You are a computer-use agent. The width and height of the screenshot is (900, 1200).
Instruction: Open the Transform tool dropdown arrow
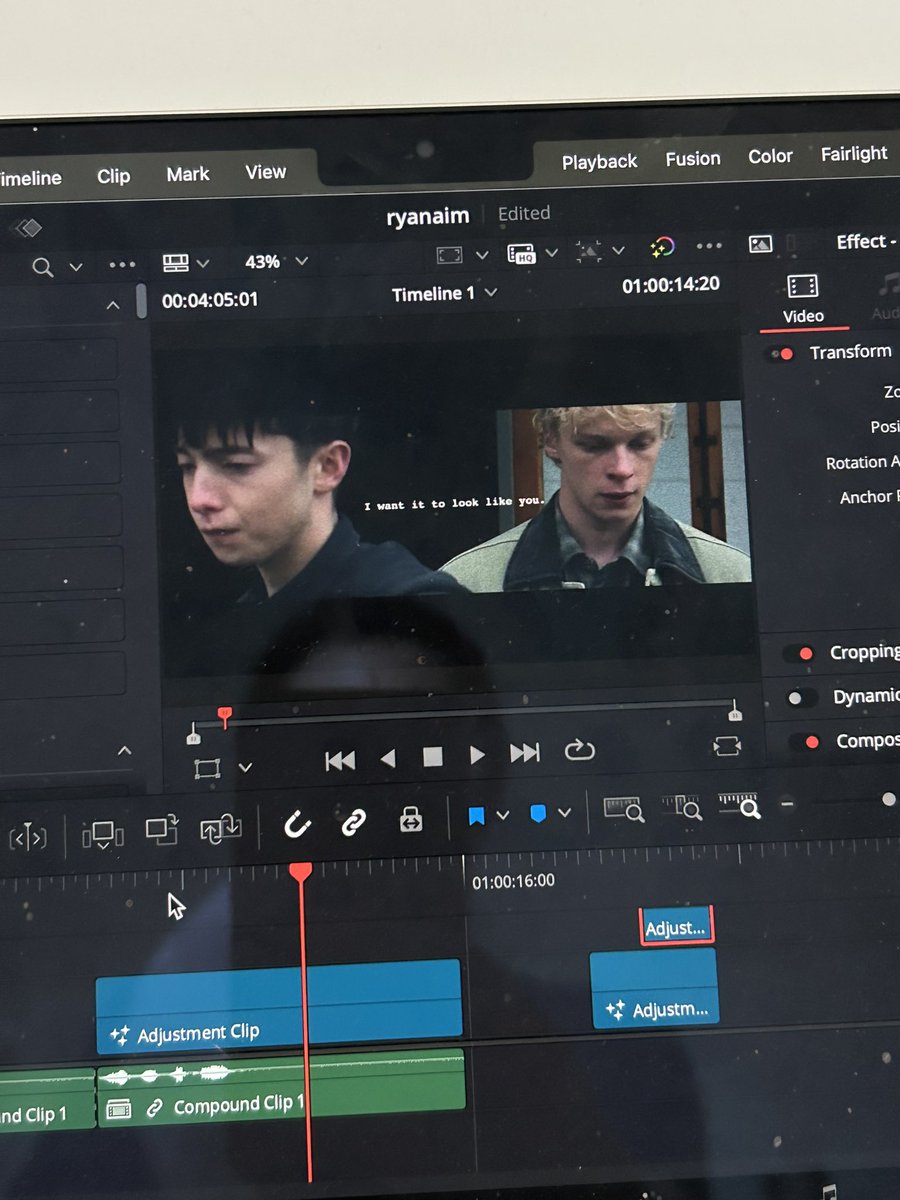click(245, 767)
